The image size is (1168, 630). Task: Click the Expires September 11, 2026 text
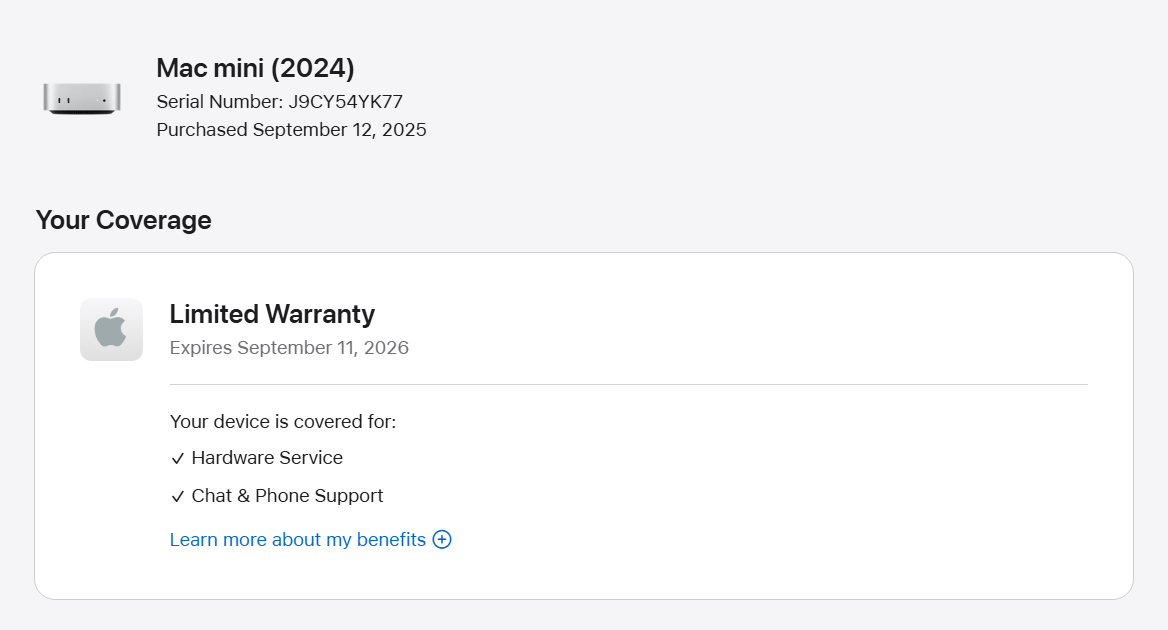289,348
